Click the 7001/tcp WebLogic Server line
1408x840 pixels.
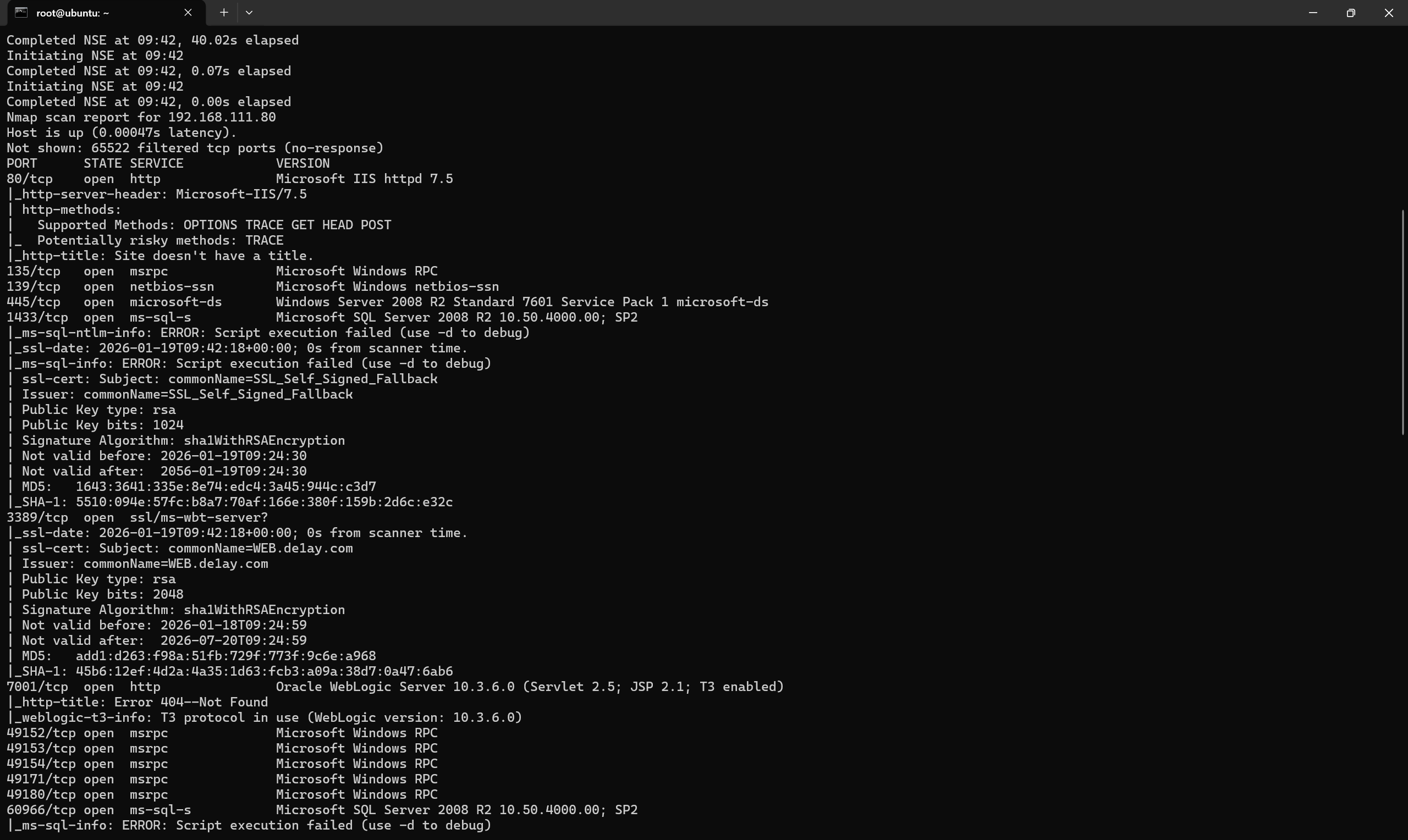tap(394, 687)
